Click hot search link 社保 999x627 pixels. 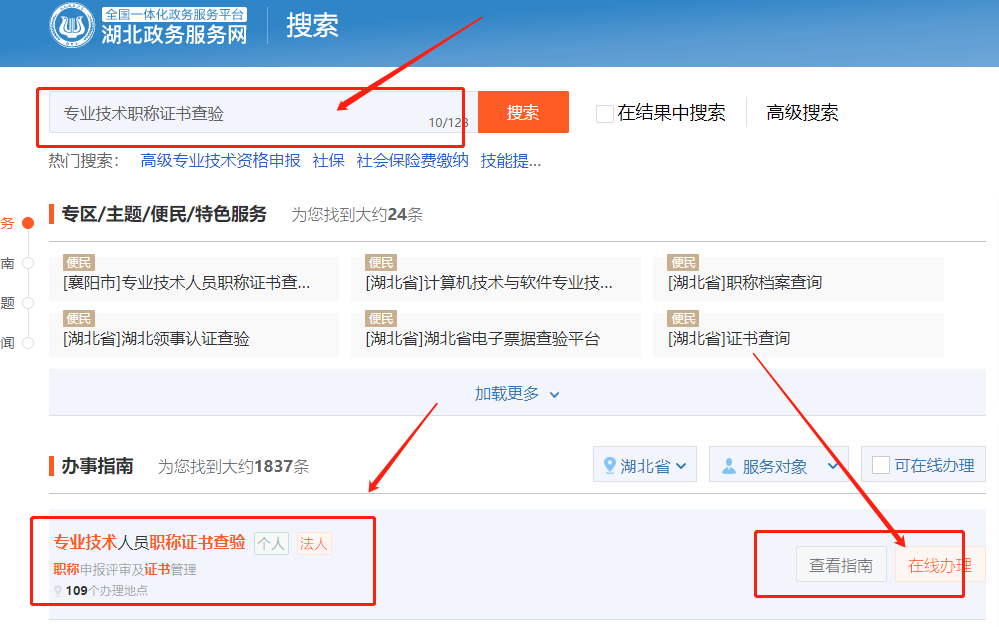(328, 161)
